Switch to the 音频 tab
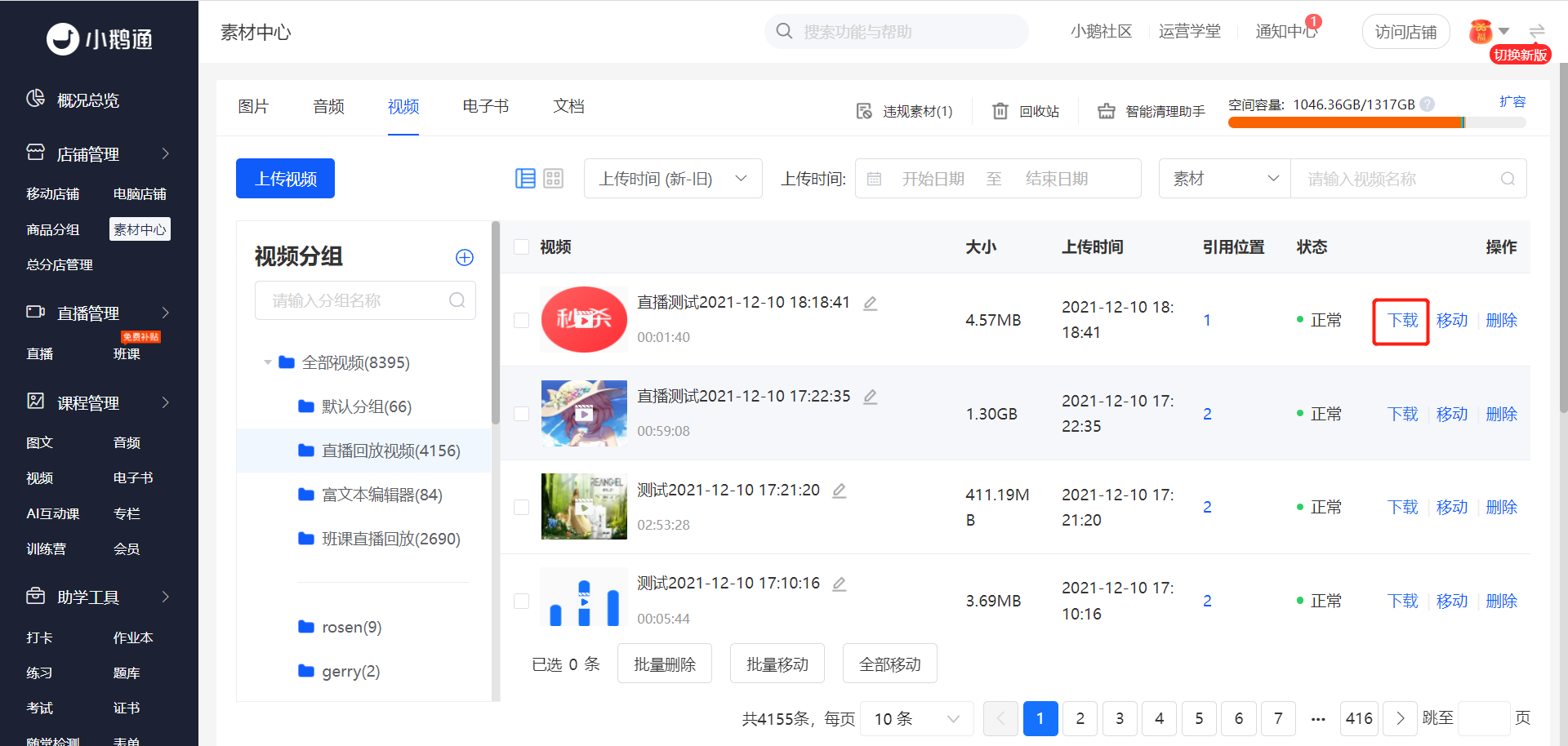1568x746 pixels. [328, 107]
